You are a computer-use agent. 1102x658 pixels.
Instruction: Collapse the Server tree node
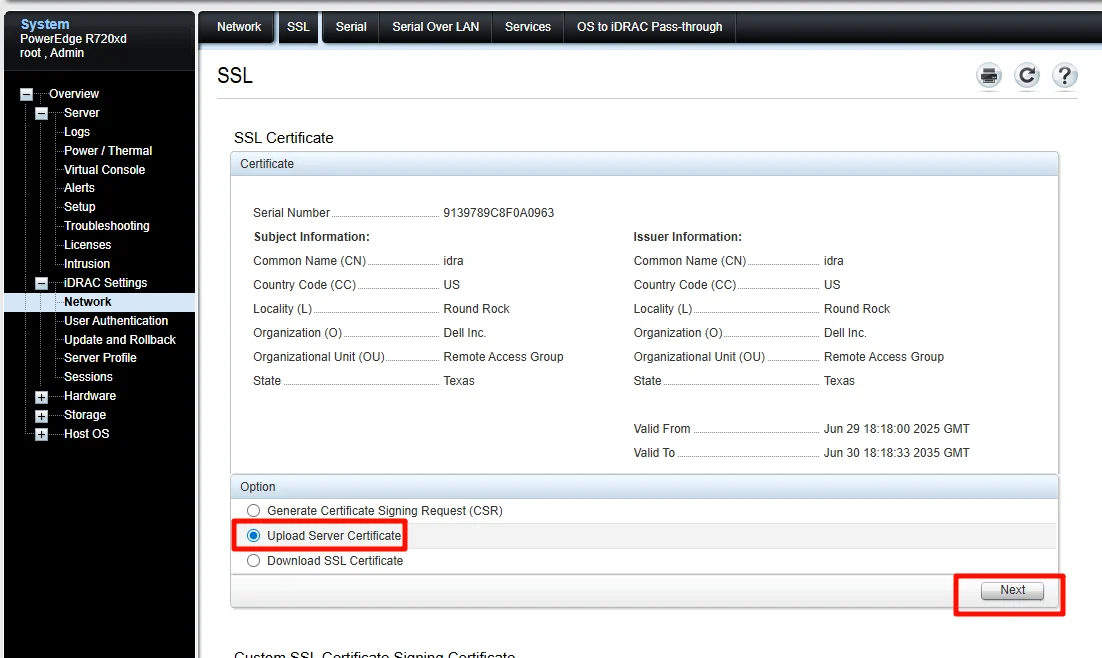[41, 113]
